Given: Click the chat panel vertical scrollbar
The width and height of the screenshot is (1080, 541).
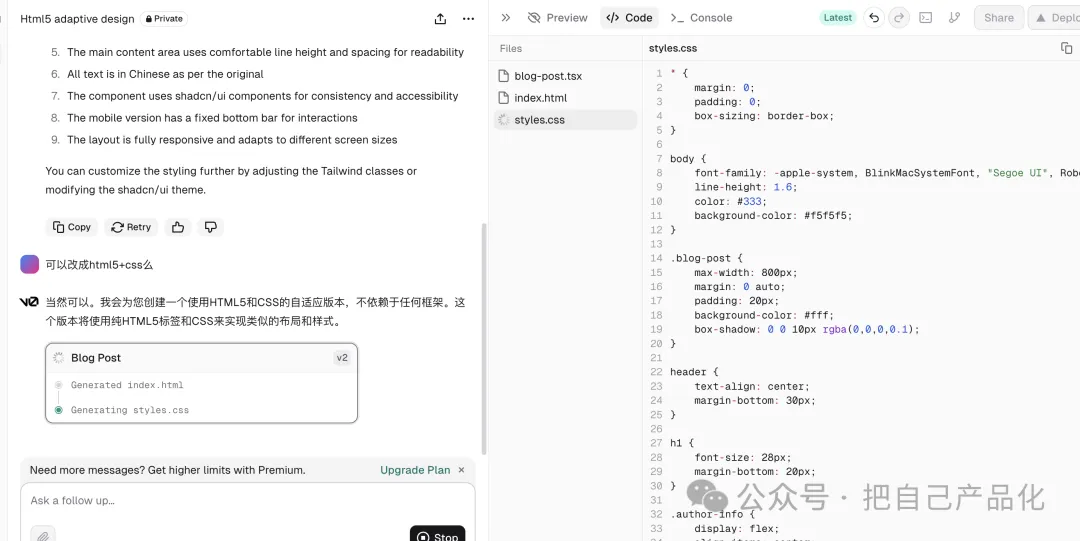Looking at the screenshot, I should tap(484, 338).
